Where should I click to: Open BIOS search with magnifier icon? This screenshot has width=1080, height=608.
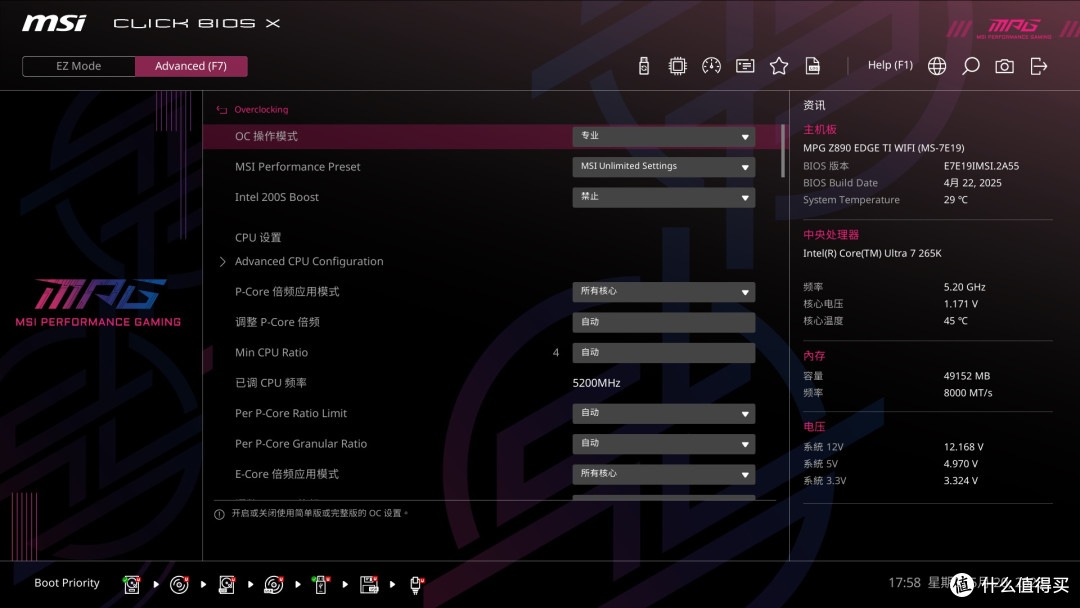click(970, 66)
